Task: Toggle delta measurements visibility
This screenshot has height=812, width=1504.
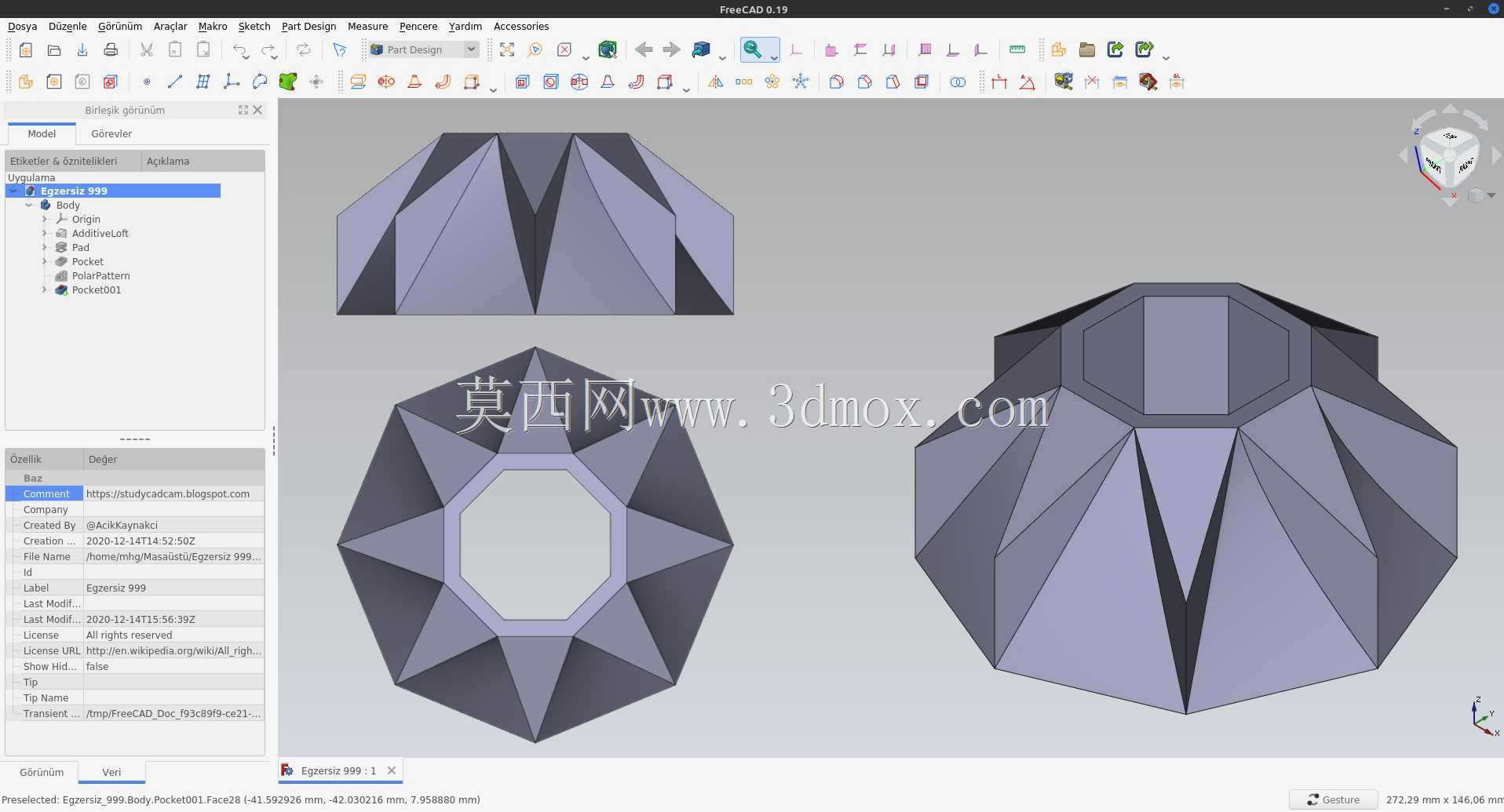Action: 1177,82
